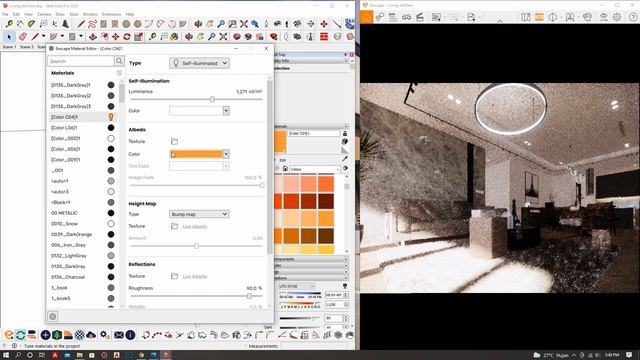Open the Edit menu

pos(16,14)
